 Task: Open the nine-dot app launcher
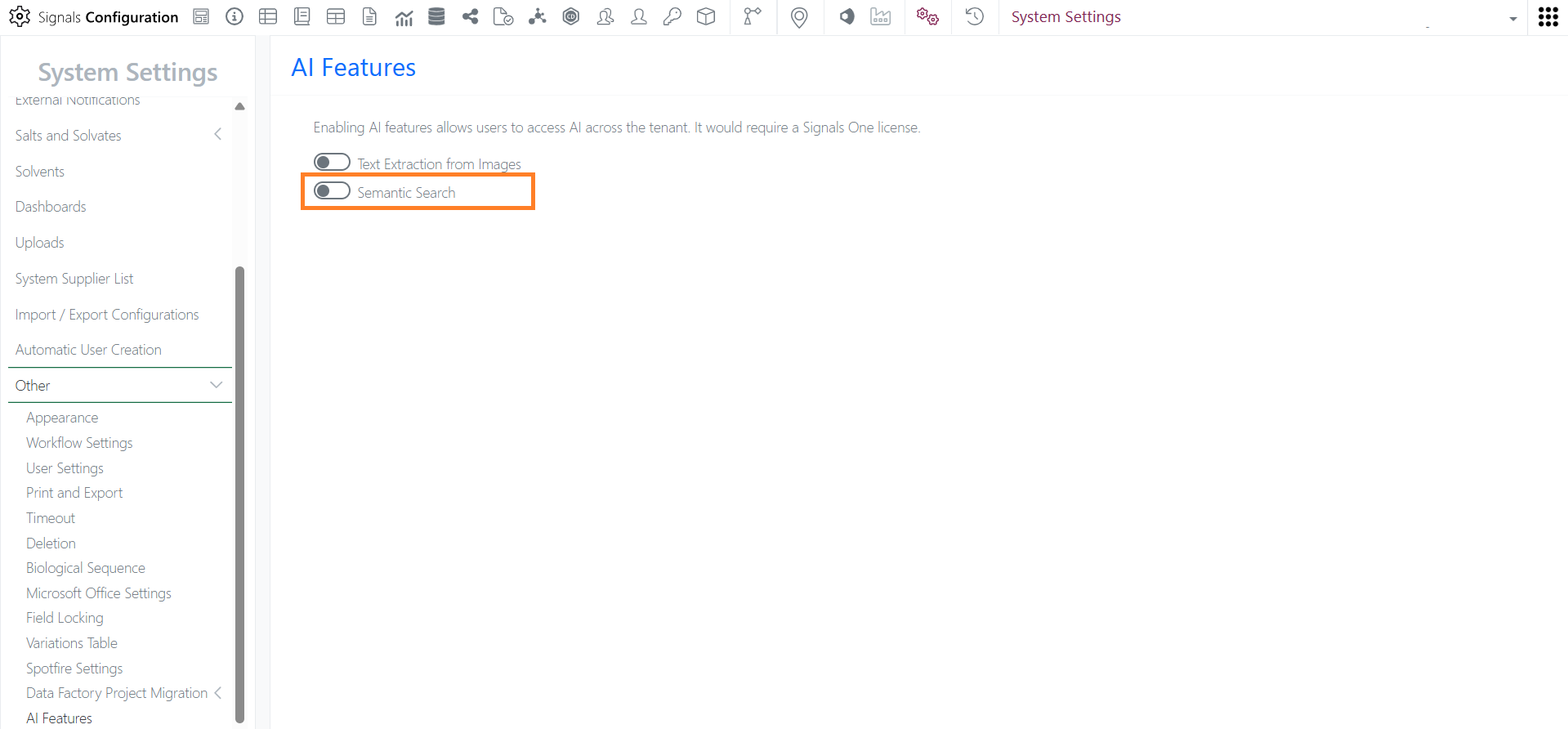(1548, 17)
